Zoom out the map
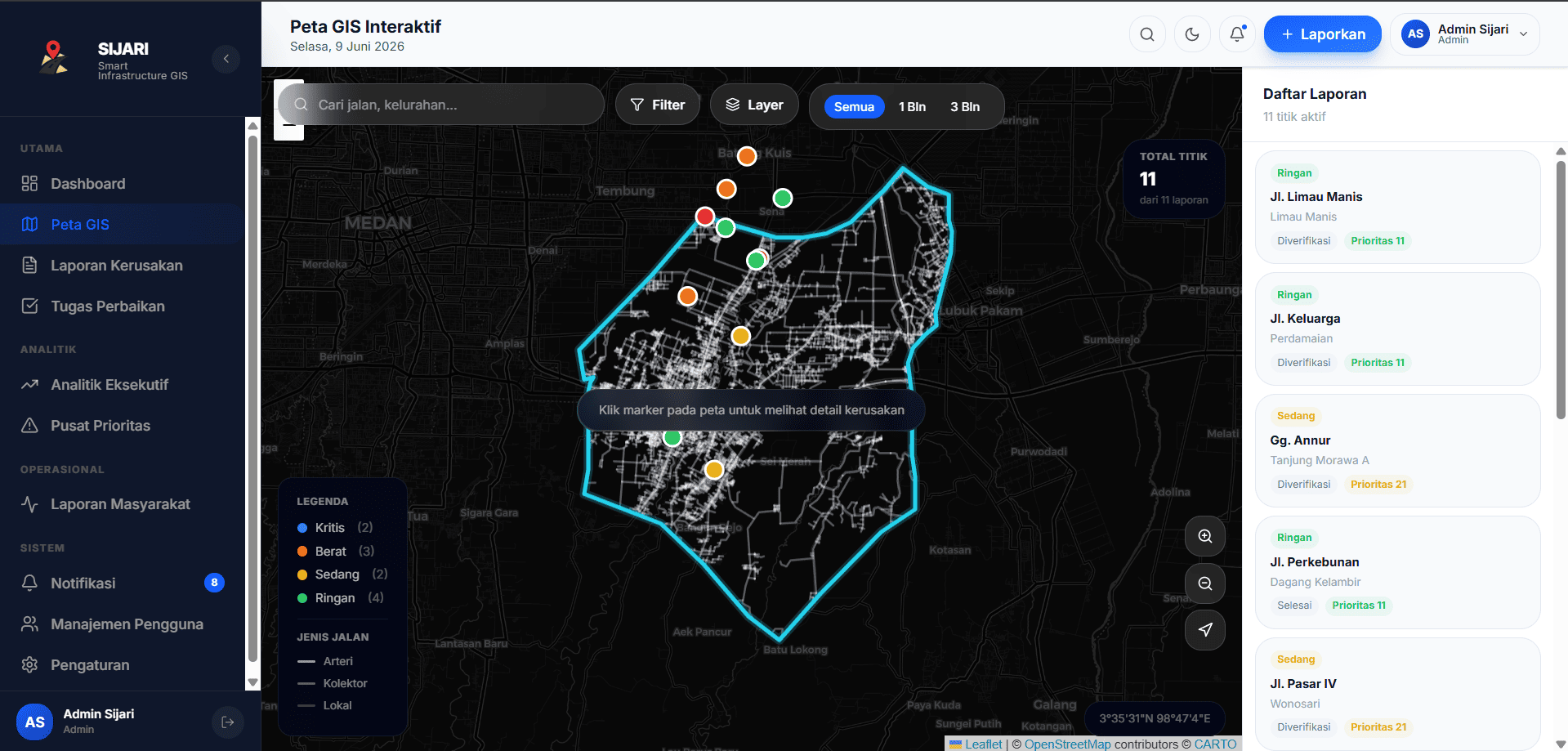1568x751 pixels. tap(1205, 583)
